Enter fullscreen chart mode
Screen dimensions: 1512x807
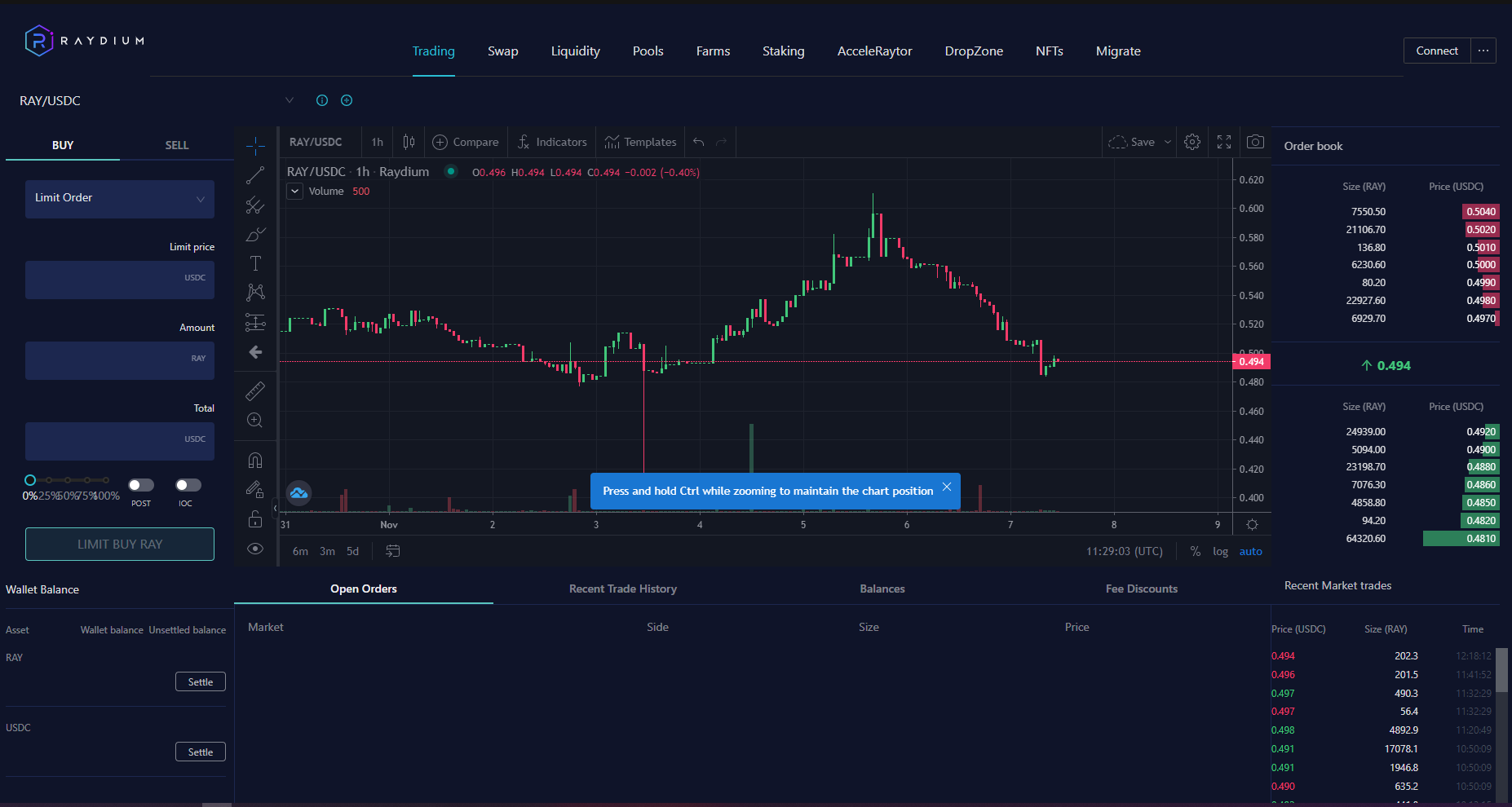1223,142
